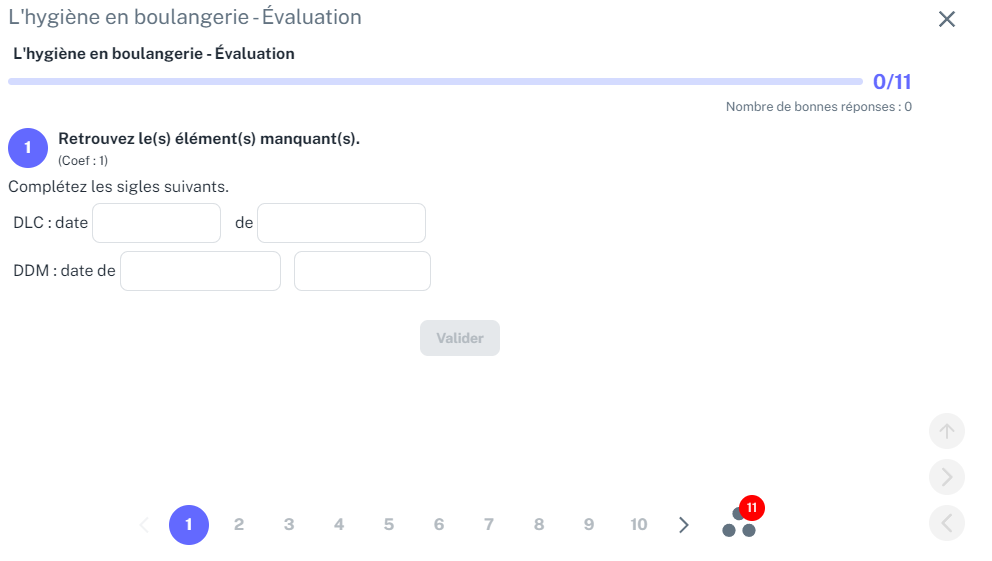Screen dimensions: 992x561
Task: Open the three-dots icon with badge 11
Action: [x=741, y=519]
